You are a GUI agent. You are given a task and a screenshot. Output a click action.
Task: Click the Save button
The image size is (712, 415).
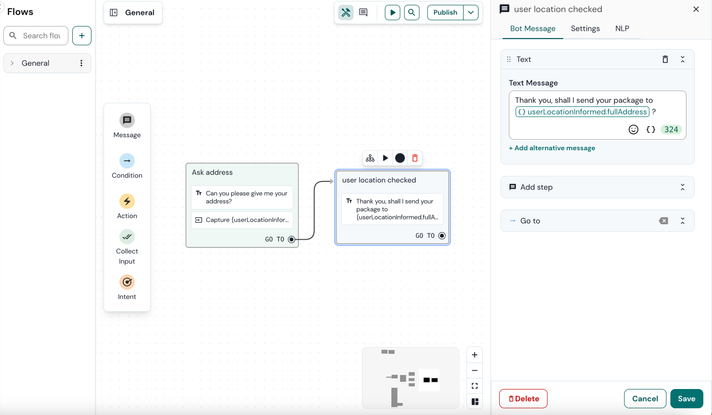(686, 398)
